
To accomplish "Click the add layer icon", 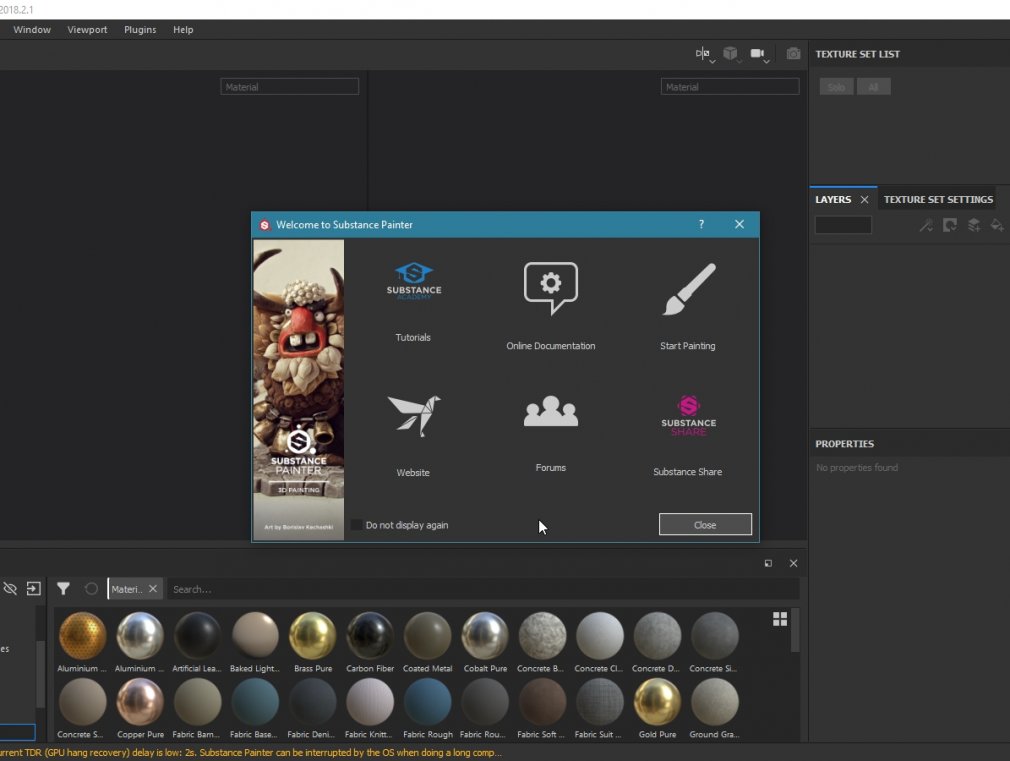I will (x=974, y=225).
